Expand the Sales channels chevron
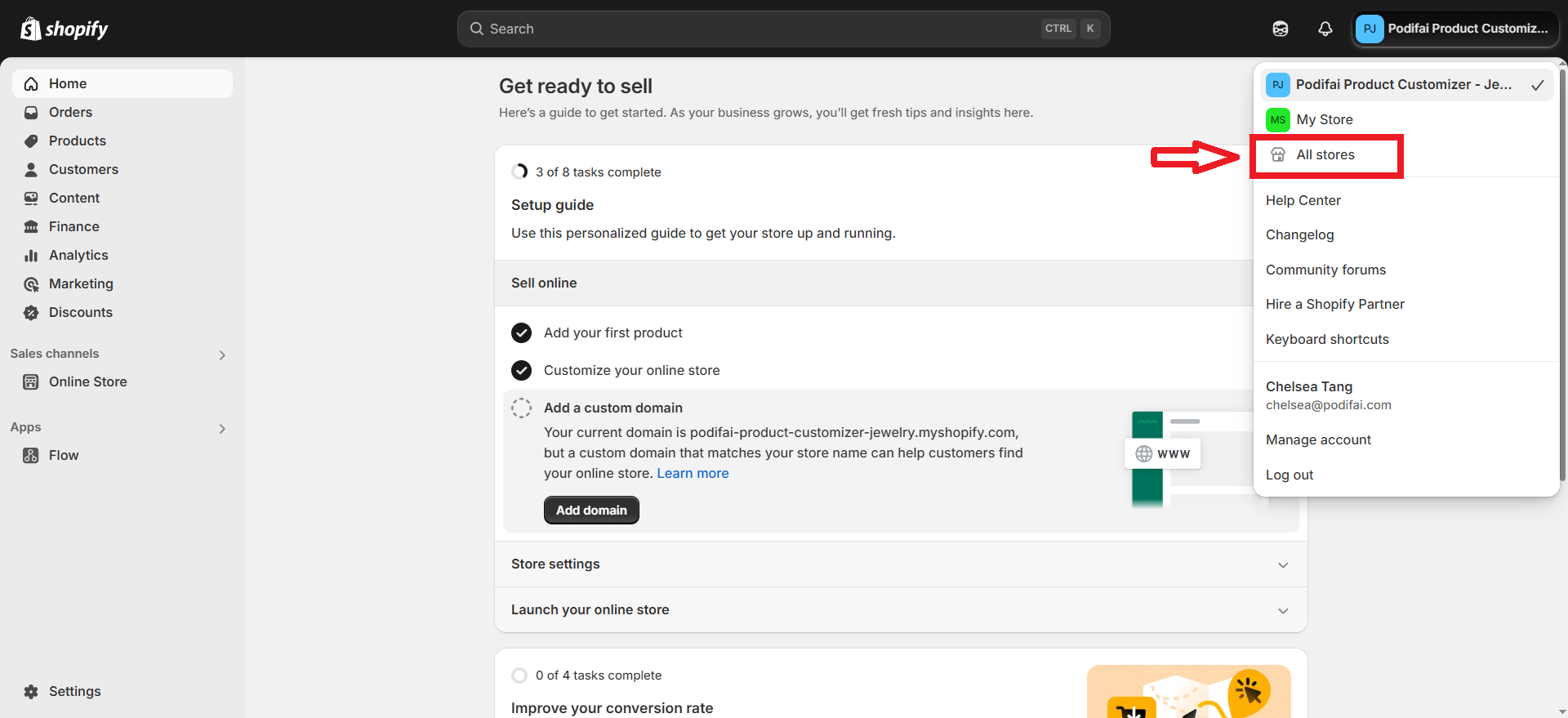The width and height of the screenshot is (1568, 718). click(222, 355)
